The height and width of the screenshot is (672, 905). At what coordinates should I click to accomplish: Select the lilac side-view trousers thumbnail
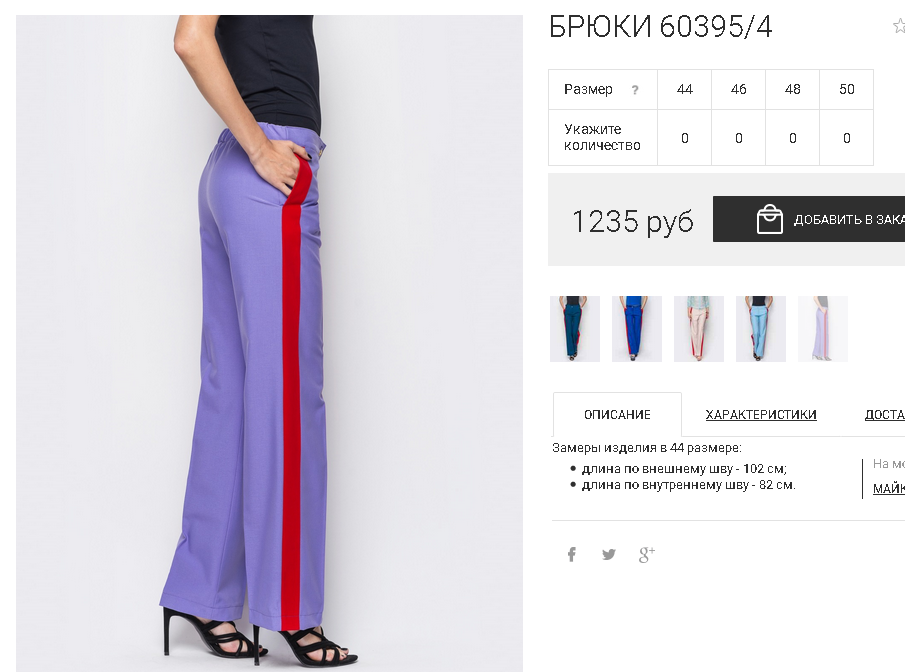tap(823, 329)
